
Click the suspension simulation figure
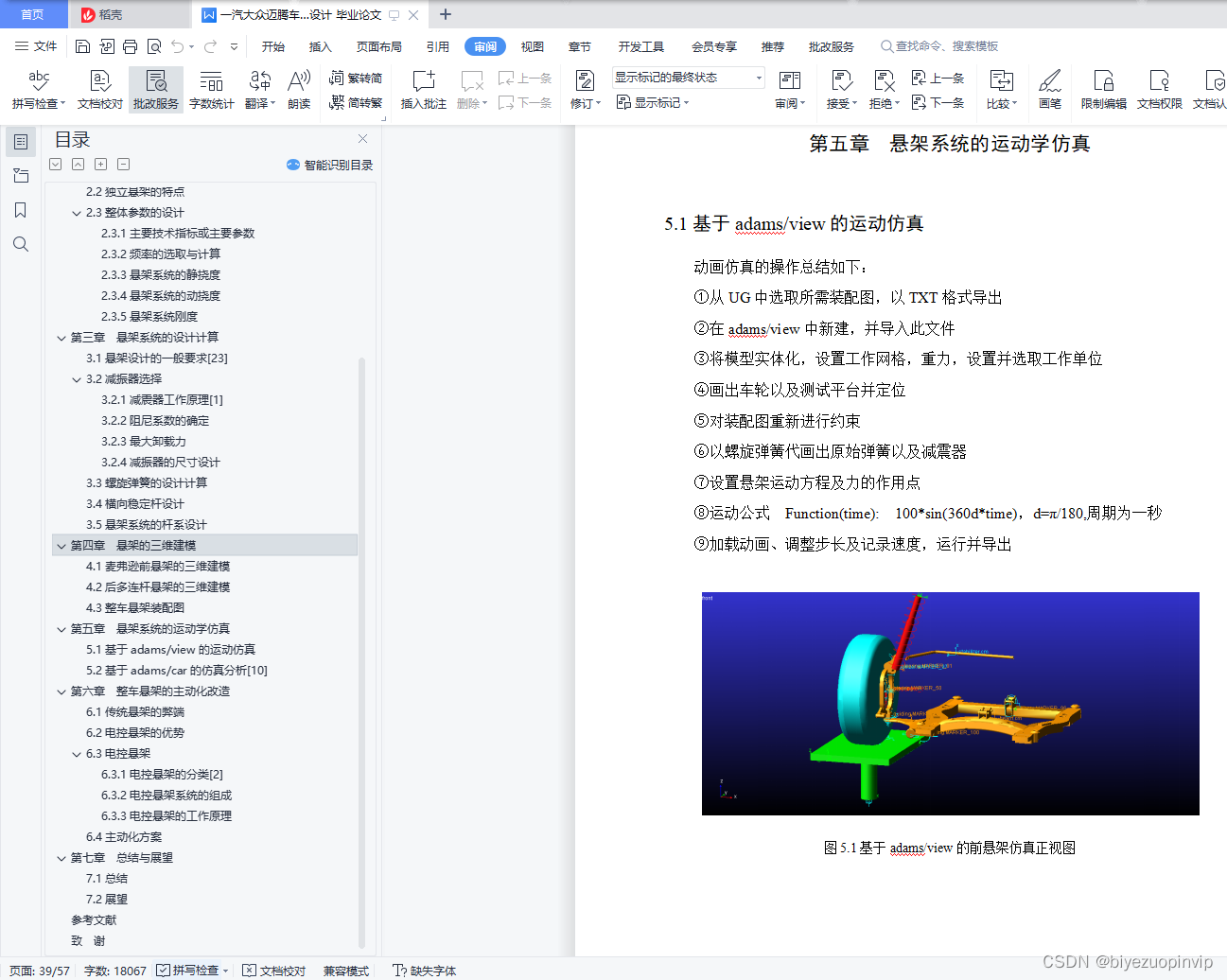point(950,704)
